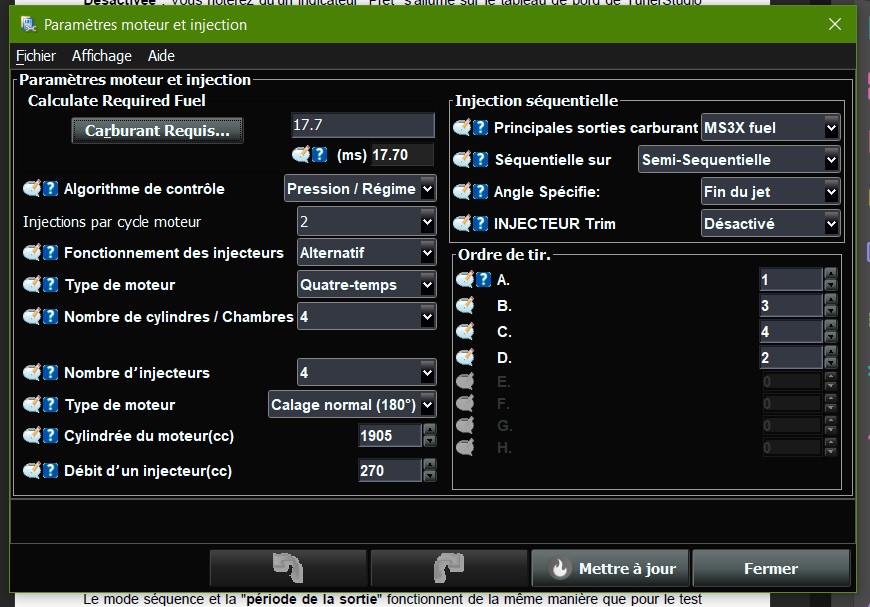Click the Débit d'un injecteur input field
The height and width of the screenshot is (607, 870).
[389, 470]
